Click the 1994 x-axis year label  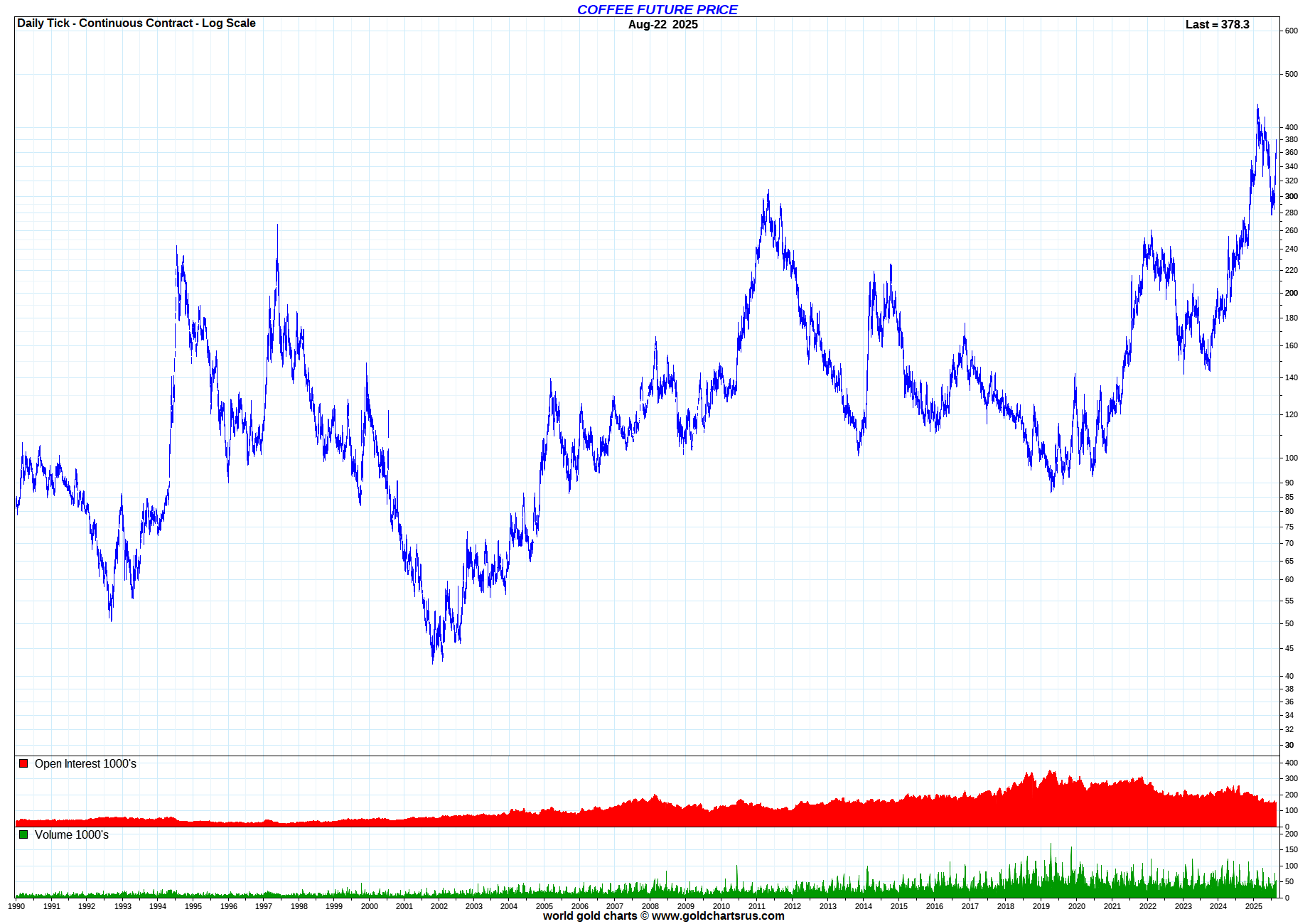click(158, 906)
